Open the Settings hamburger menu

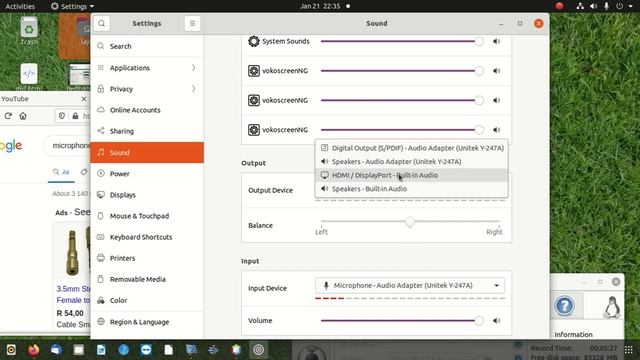pyautogui.click(x=192, y=23)
